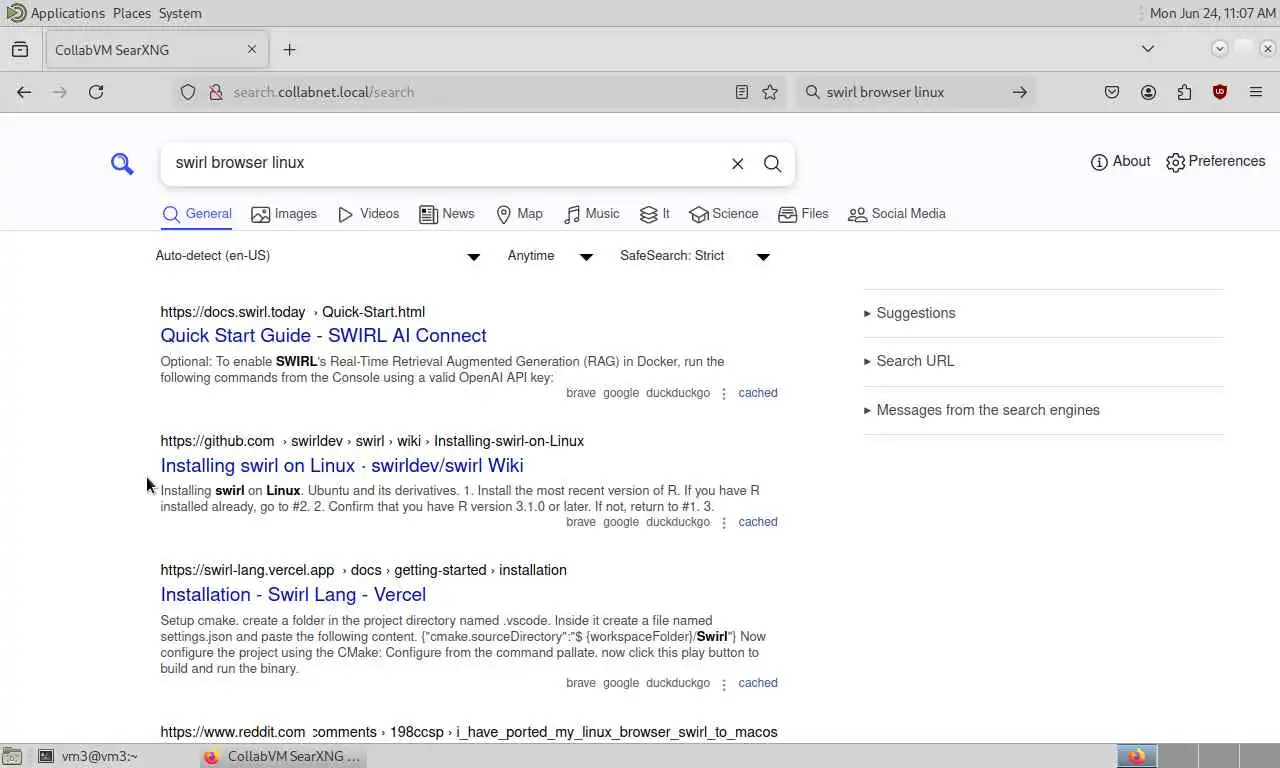This screenshot has height=768, width=1280.
Task: Bookmark this page with the star
Action: (x=769, y=92)
